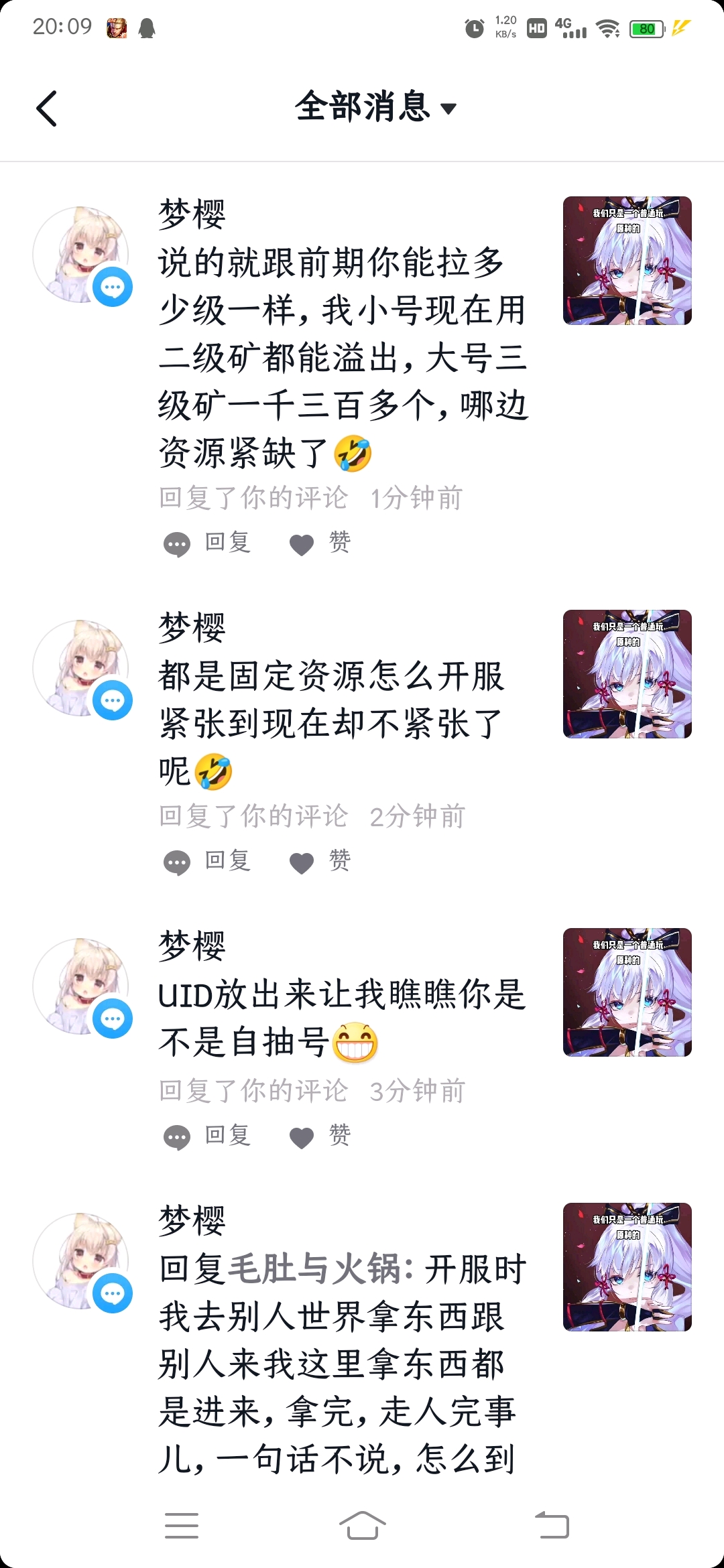Open 梦樱's avatar on the second message
724x1568 pixels.
tap(81, 668)
